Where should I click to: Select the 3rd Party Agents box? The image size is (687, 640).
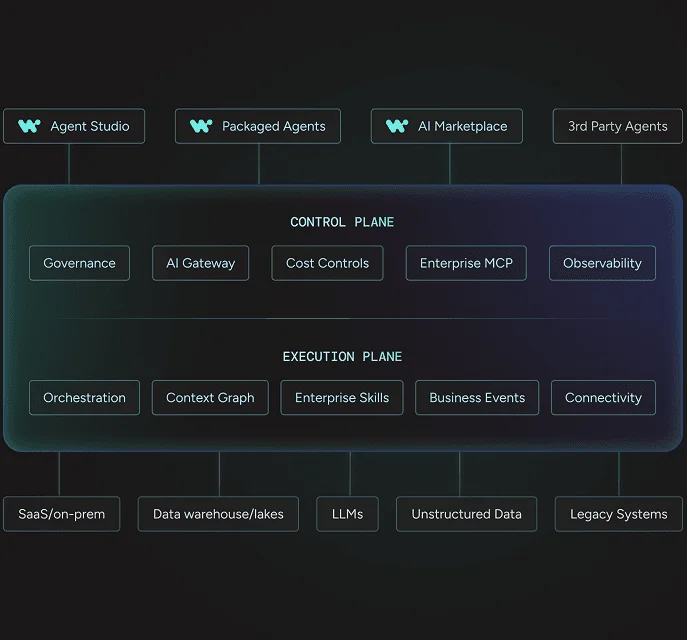point(617,126)
